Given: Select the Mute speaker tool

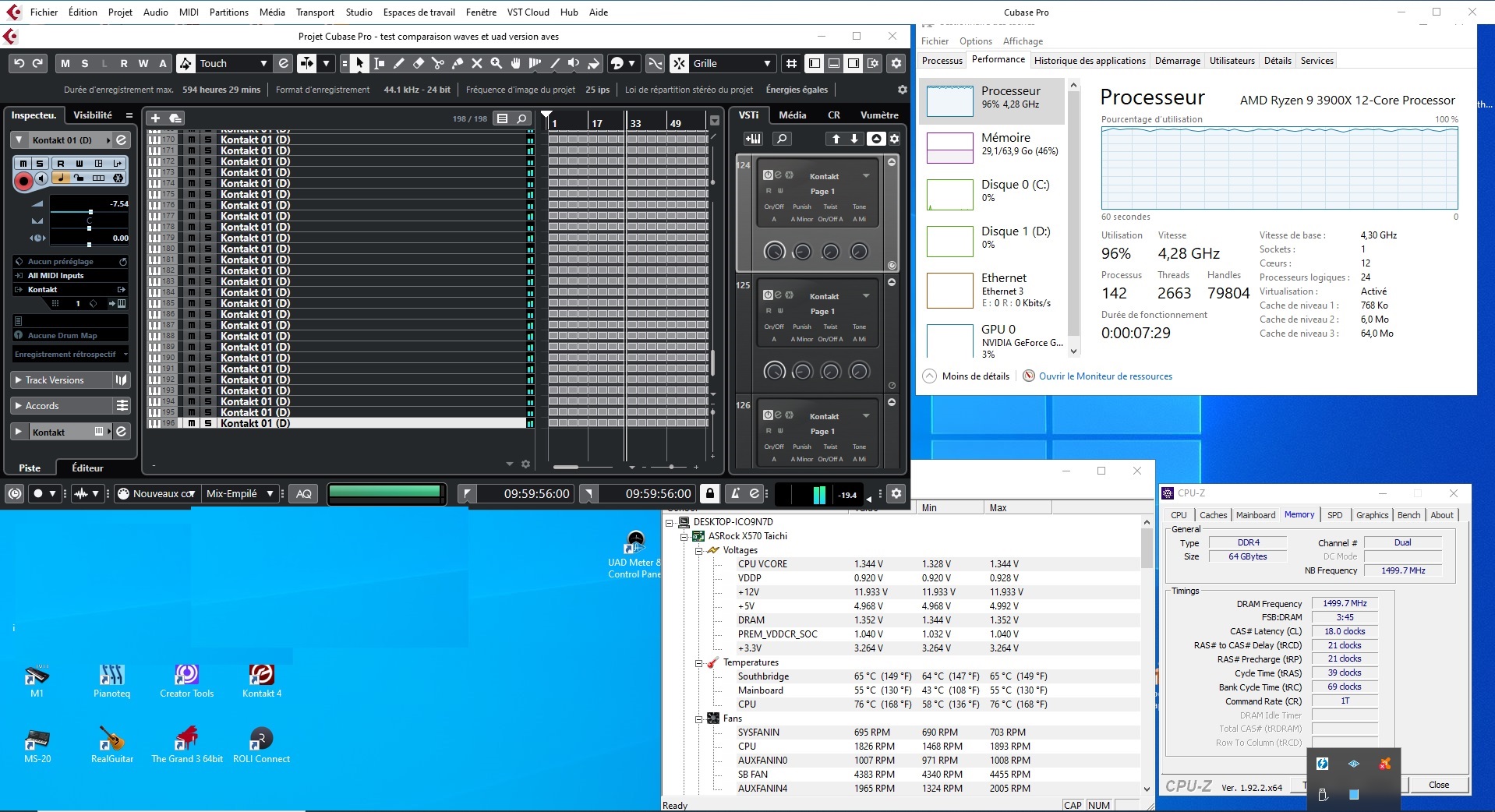Looking at the screenshot, I should click(574, 63).
